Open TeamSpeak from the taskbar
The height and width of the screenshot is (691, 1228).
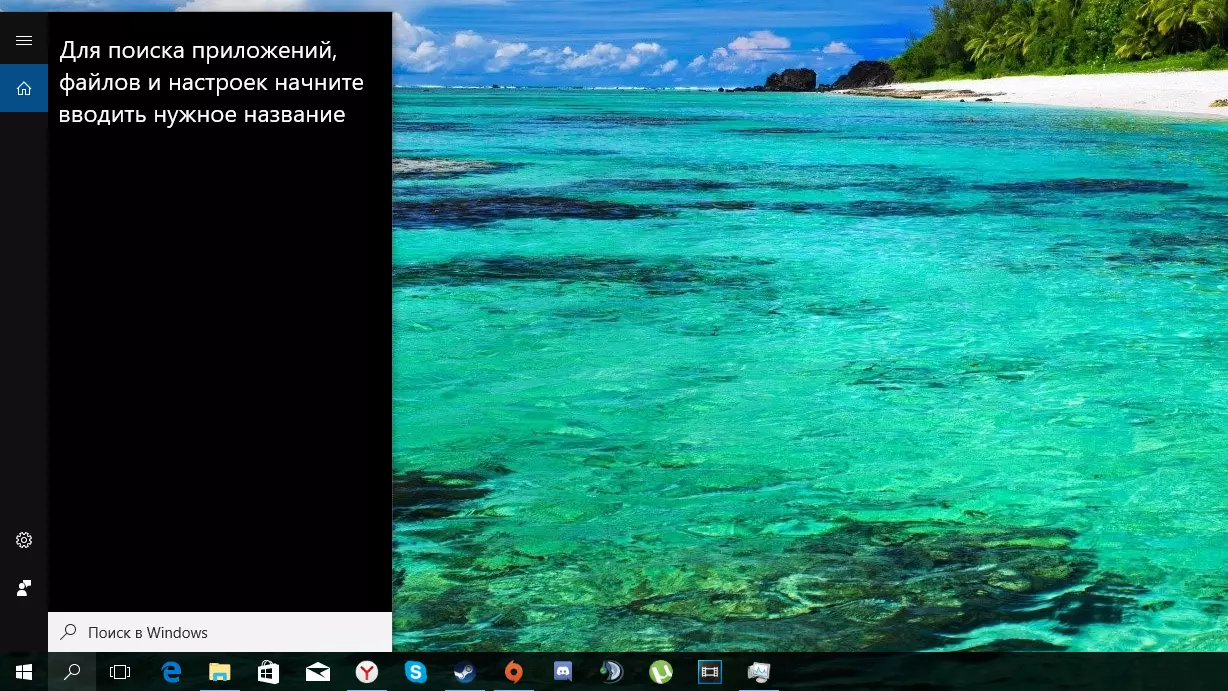coord(611,672)
